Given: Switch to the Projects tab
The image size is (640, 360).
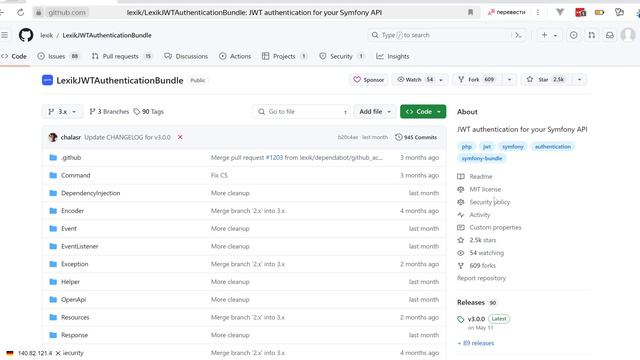Looking at the screenshot, I should pos(284,56).
